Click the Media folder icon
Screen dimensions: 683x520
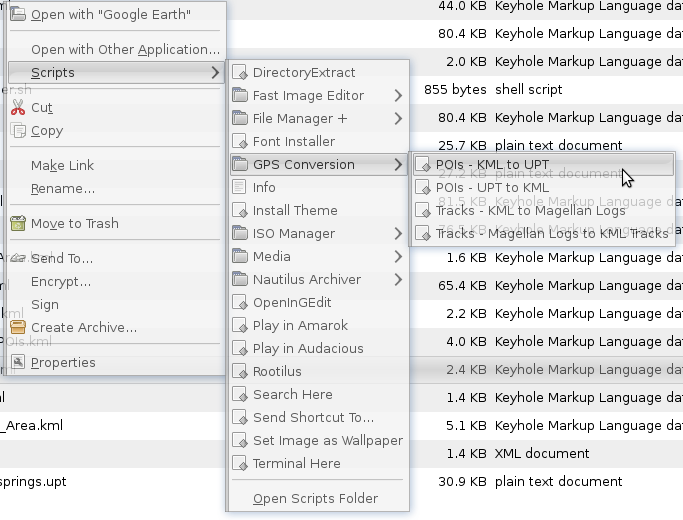[240, 256]
